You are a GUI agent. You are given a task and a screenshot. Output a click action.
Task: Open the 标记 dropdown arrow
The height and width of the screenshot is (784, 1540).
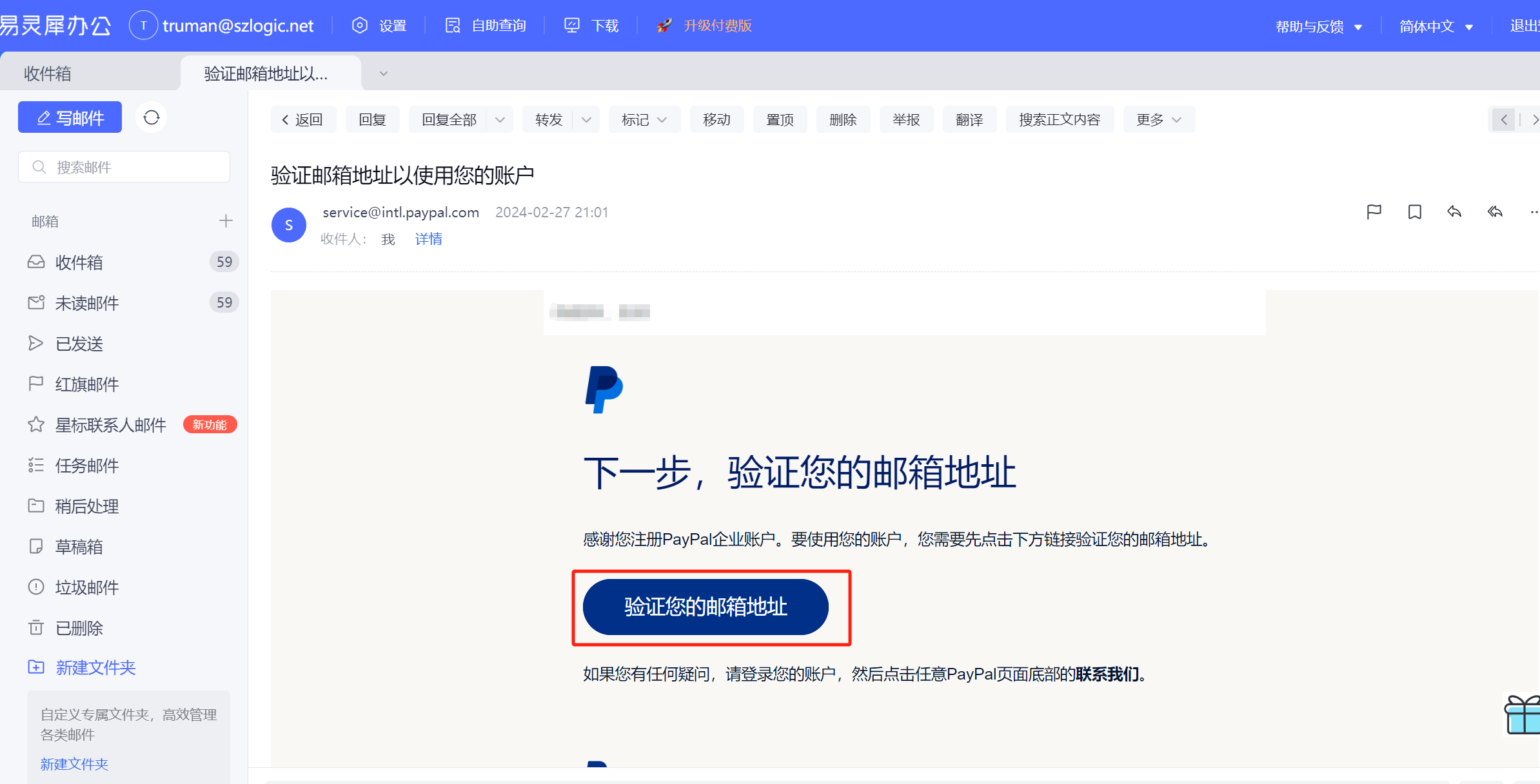click(x=662, y=119)
